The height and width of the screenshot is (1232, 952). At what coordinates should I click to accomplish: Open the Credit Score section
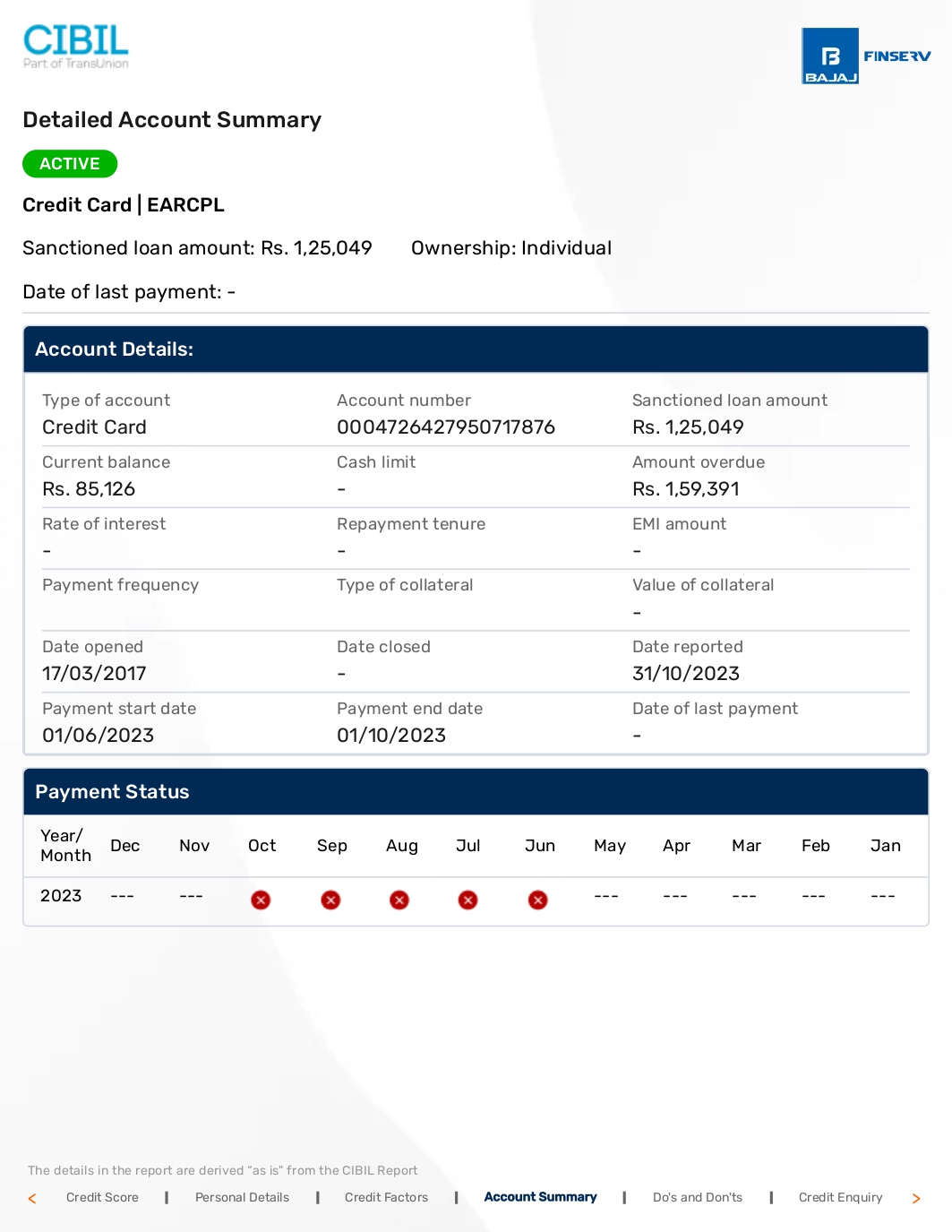[102, 1197]
